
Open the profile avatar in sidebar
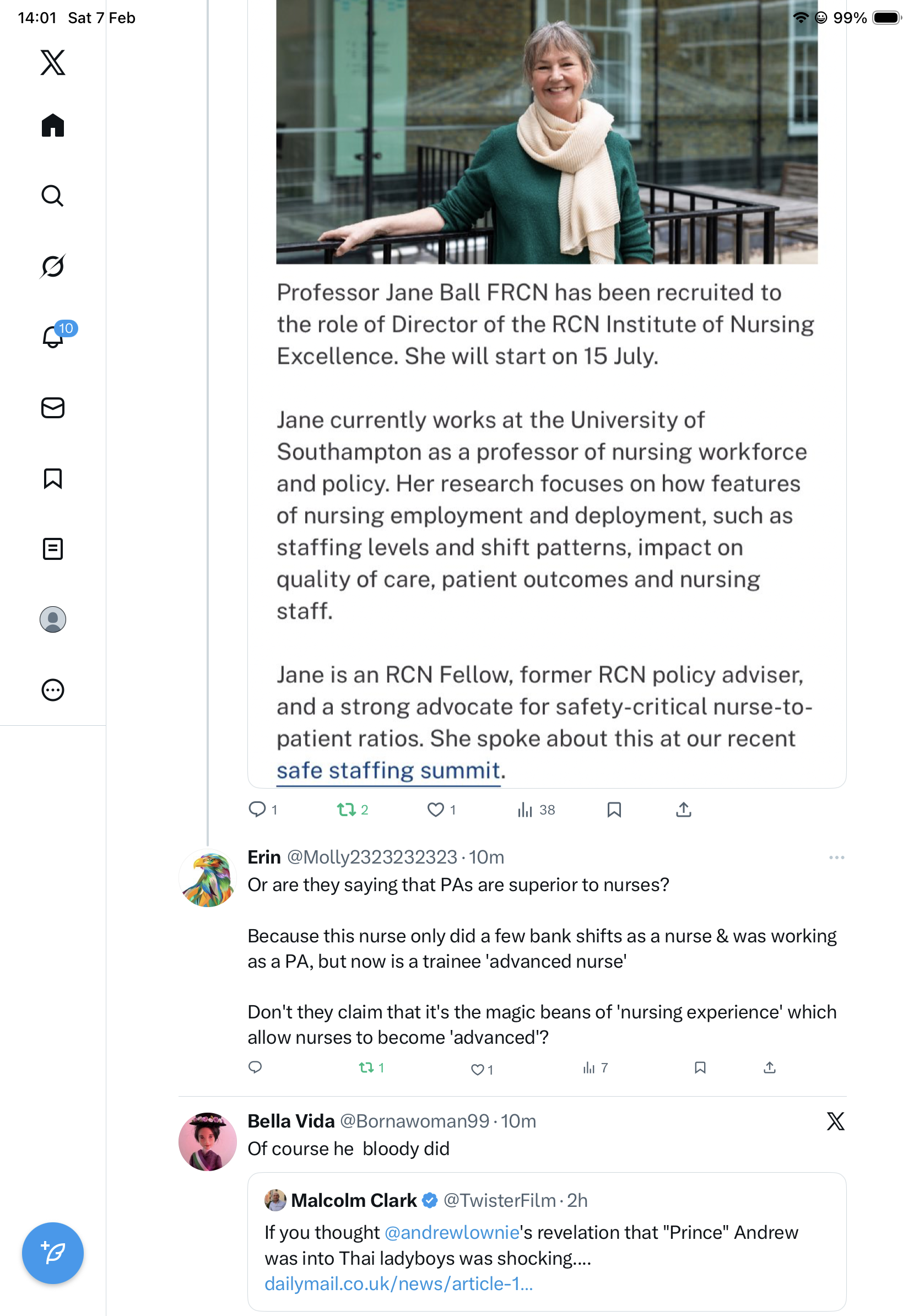pyautogui.click(x=53, y=619)
